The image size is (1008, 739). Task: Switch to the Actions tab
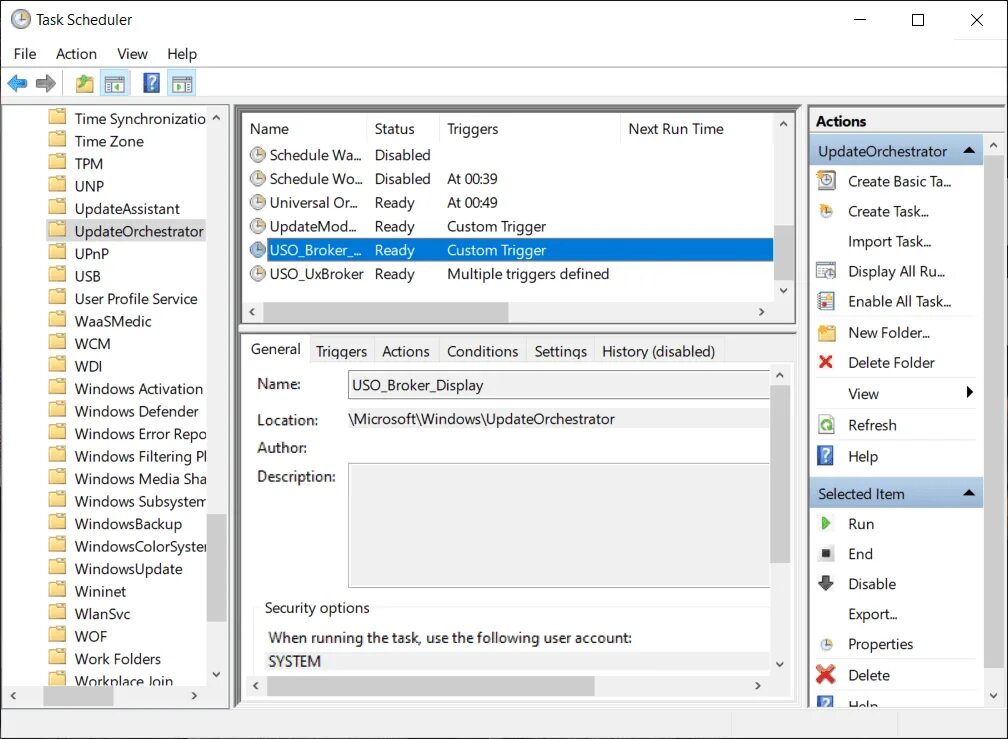pos(406,351)
